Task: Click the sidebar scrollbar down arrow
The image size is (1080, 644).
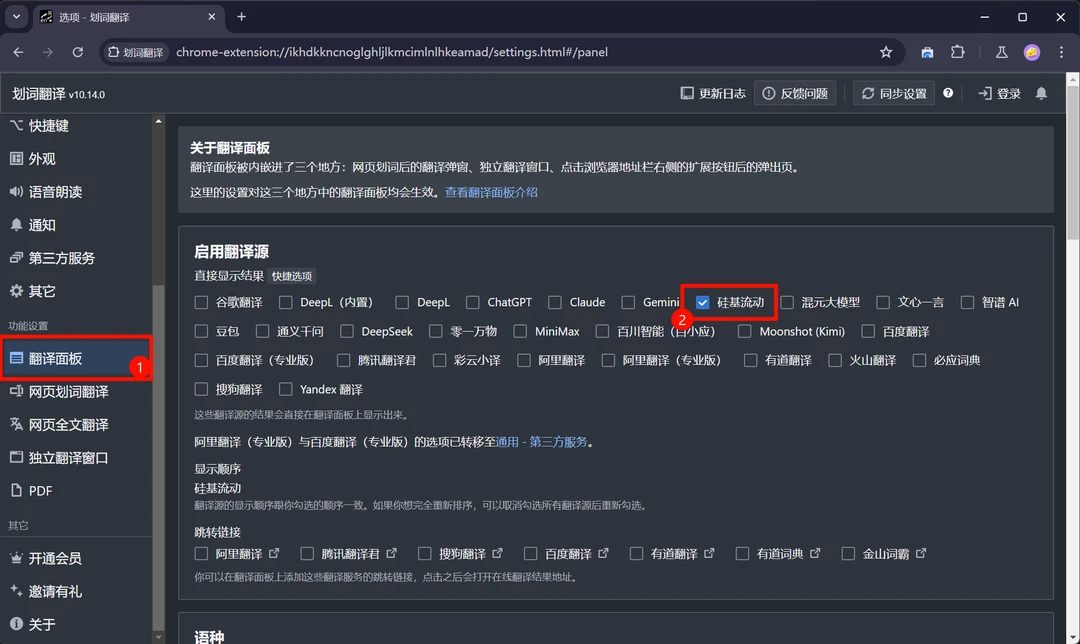Action: coord(158,637)
